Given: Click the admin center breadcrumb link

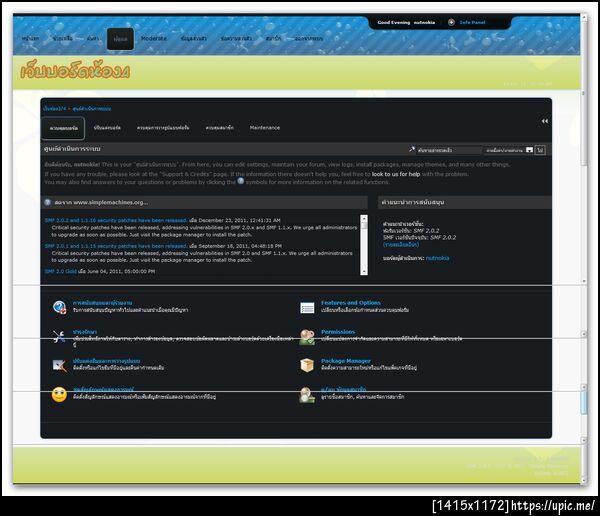Looking at the screenshot, I should 92,109.
